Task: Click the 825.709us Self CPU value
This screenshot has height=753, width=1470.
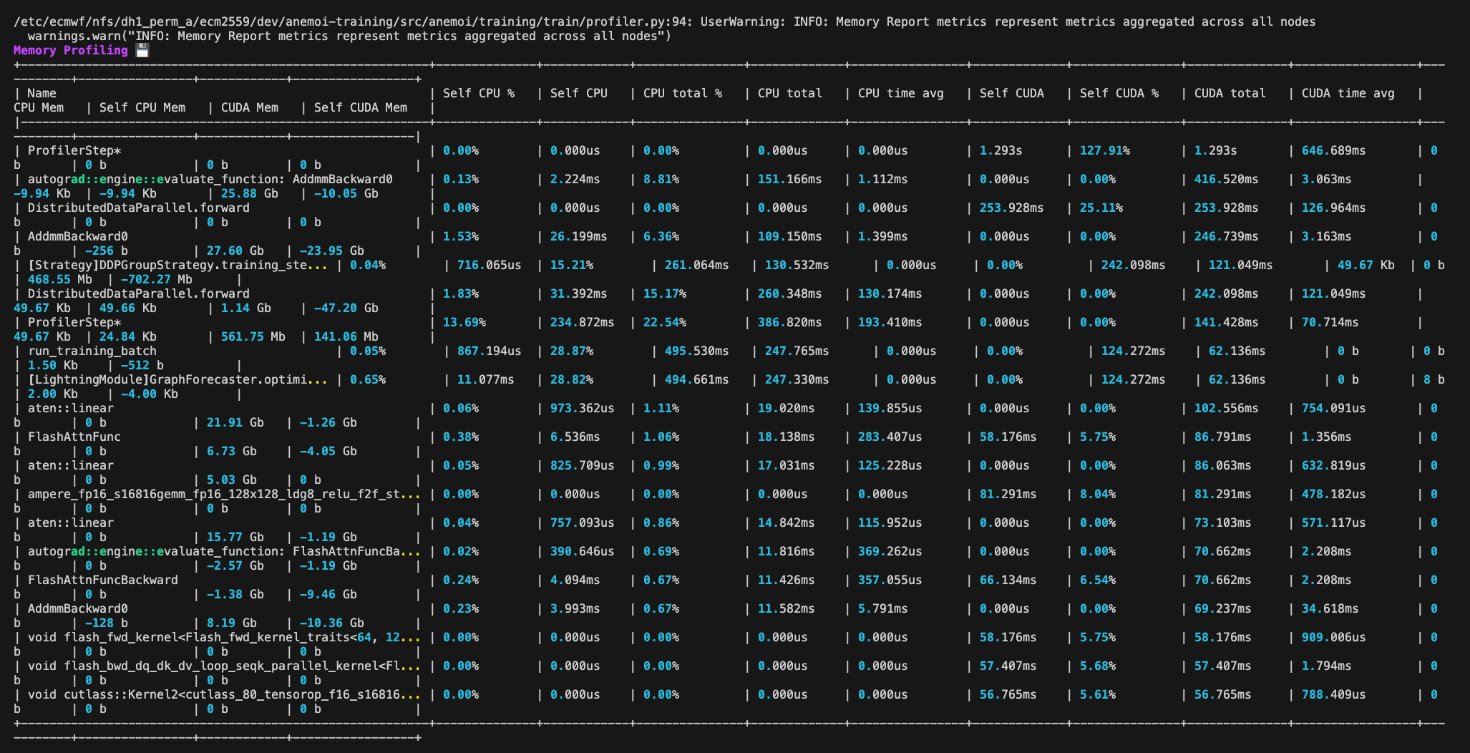Action: point(584,466)
